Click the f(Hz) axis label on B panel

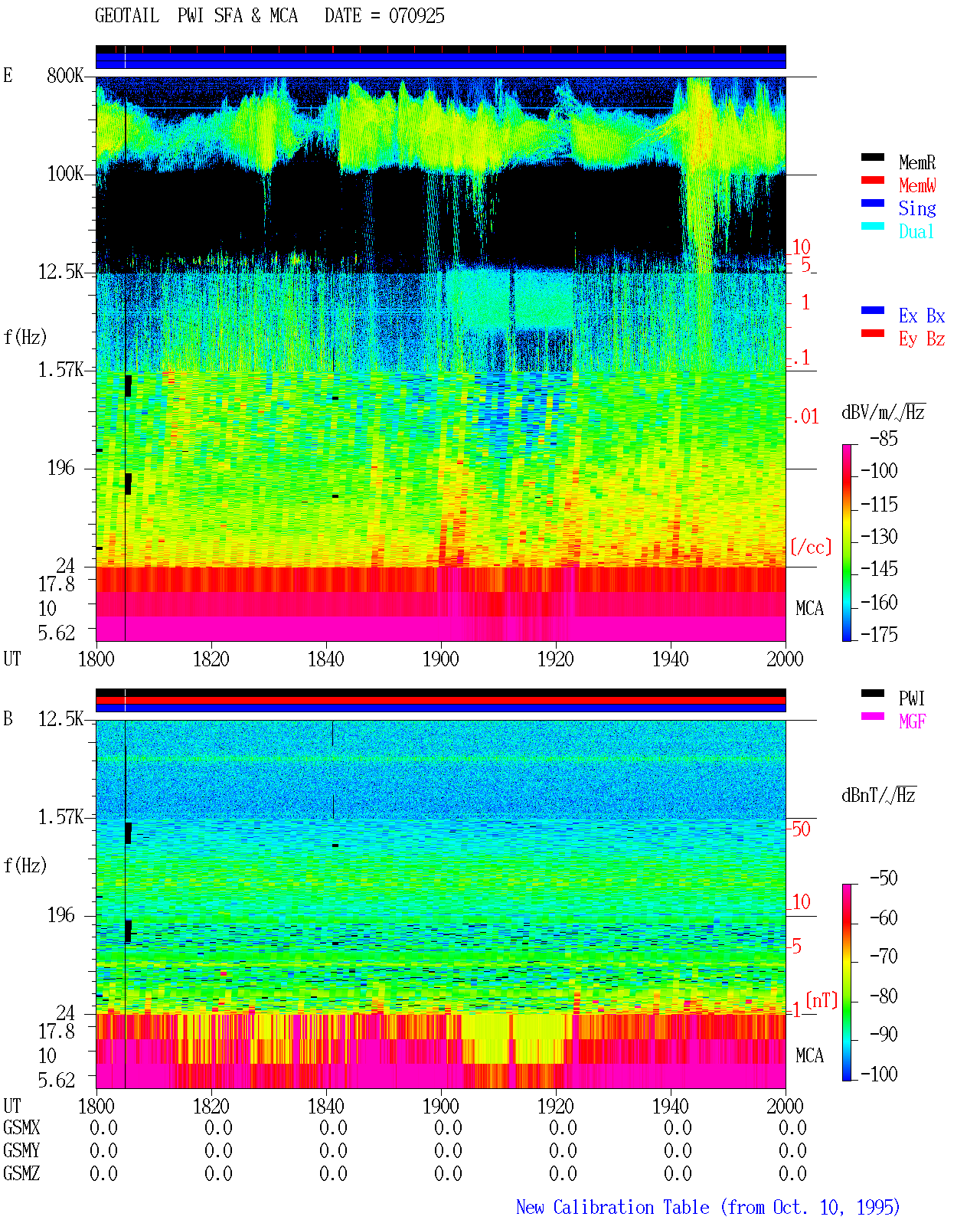pyautogui.click(x=25, y=865)
